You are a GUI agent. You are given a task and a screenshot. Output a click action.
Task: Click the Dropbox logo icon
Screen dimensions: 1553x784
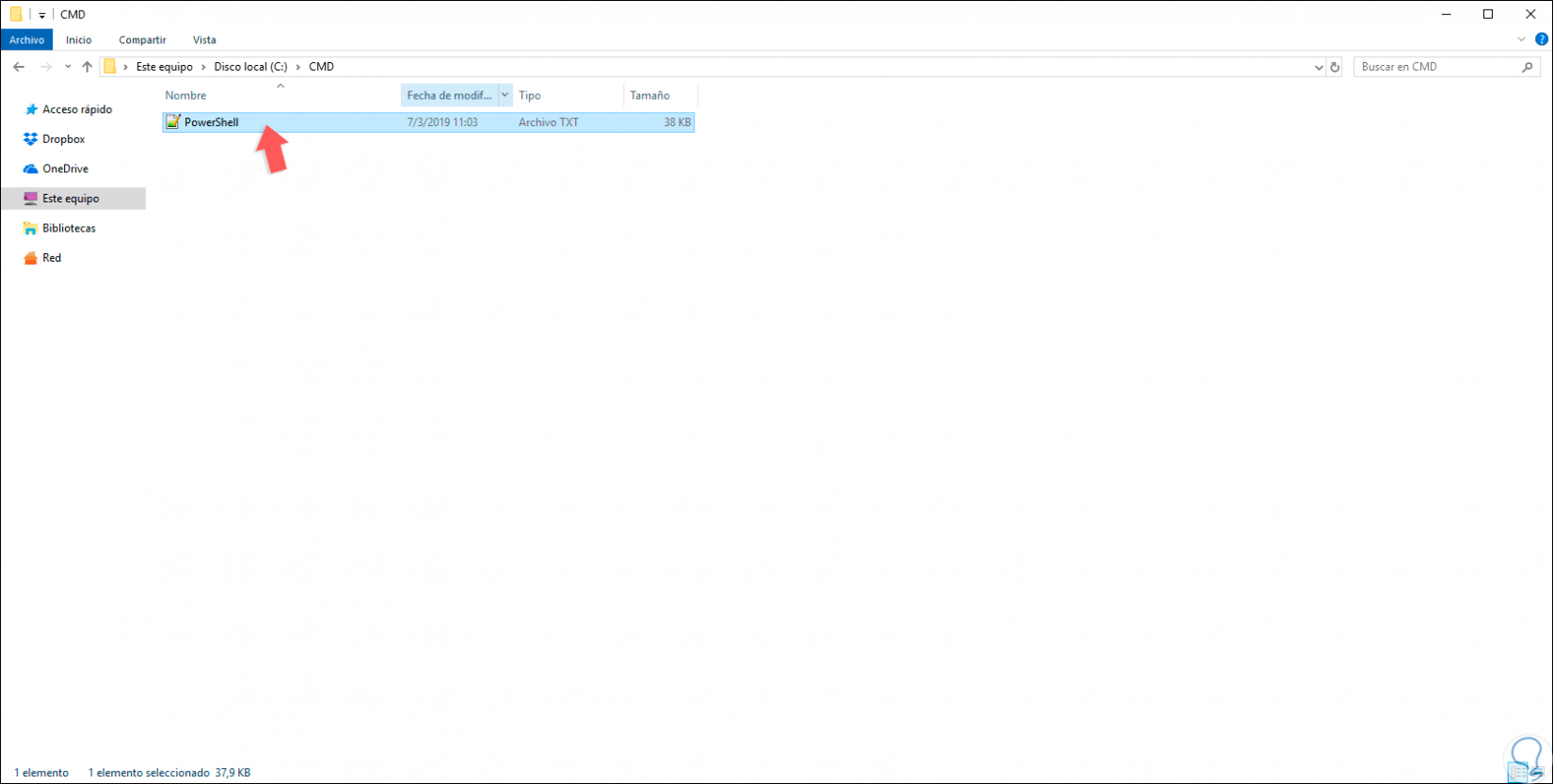(31, 139)
